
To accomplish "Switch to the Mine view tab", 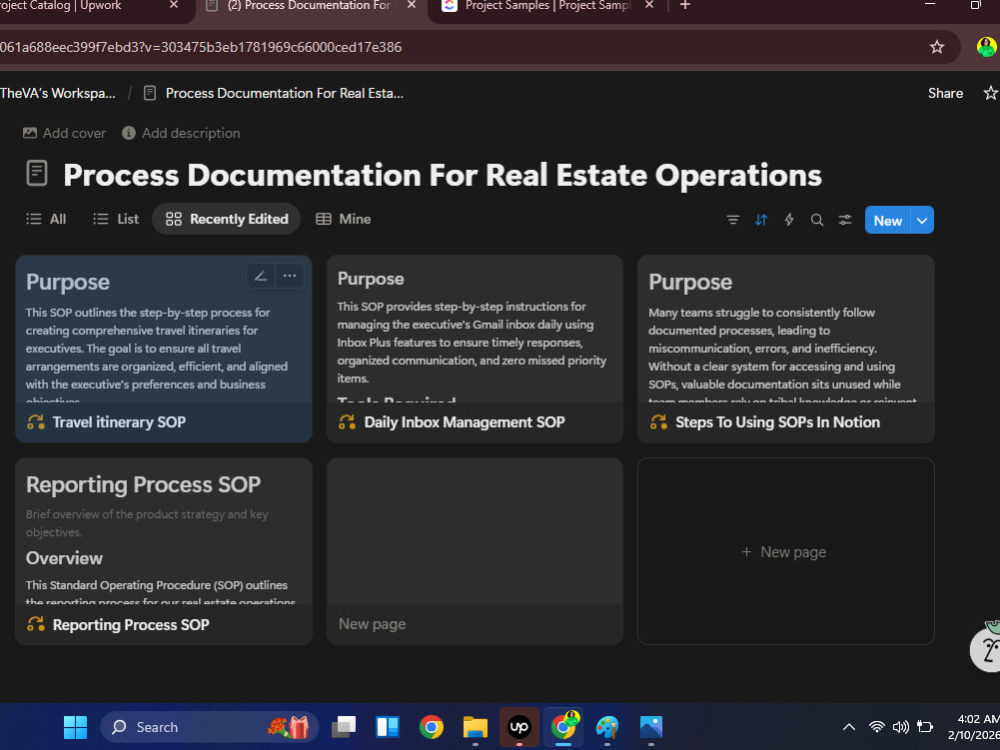I will point(343,219).
